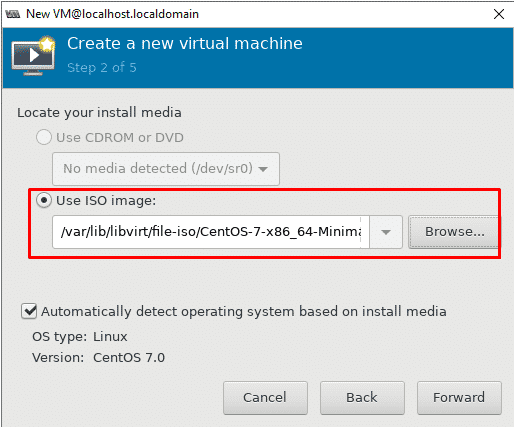This screenshot has width=515, height=427.
Task: Click Browse to locate an ISO file
Action: point(454,232)
